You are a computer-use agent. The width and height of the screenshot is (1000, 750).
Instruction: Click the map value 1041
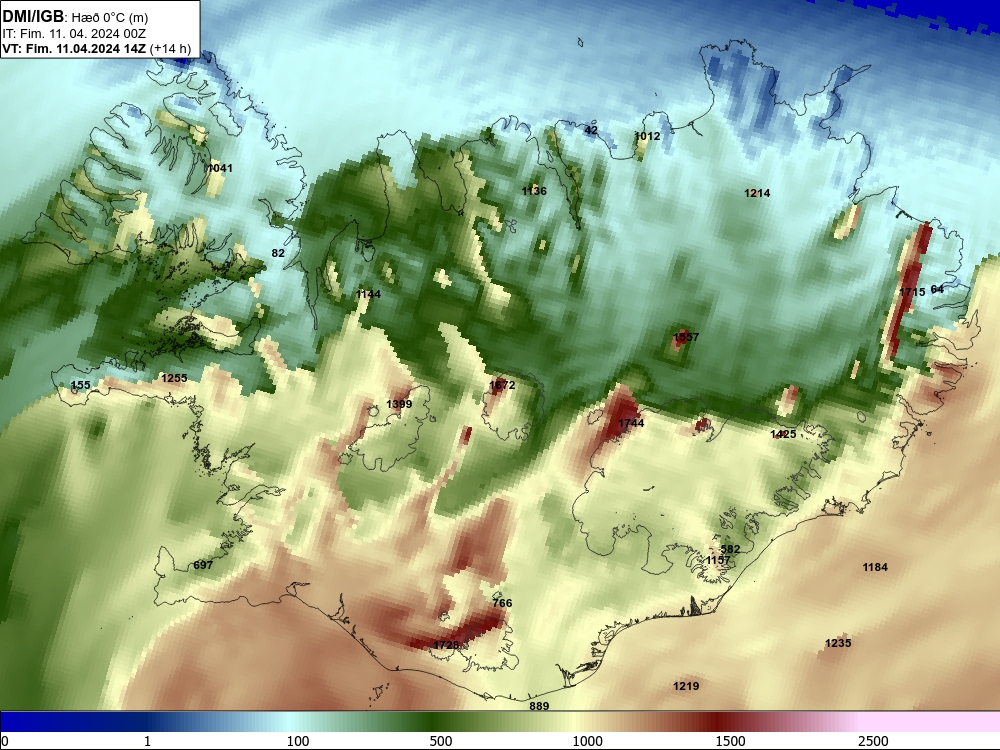click(220, 168)
